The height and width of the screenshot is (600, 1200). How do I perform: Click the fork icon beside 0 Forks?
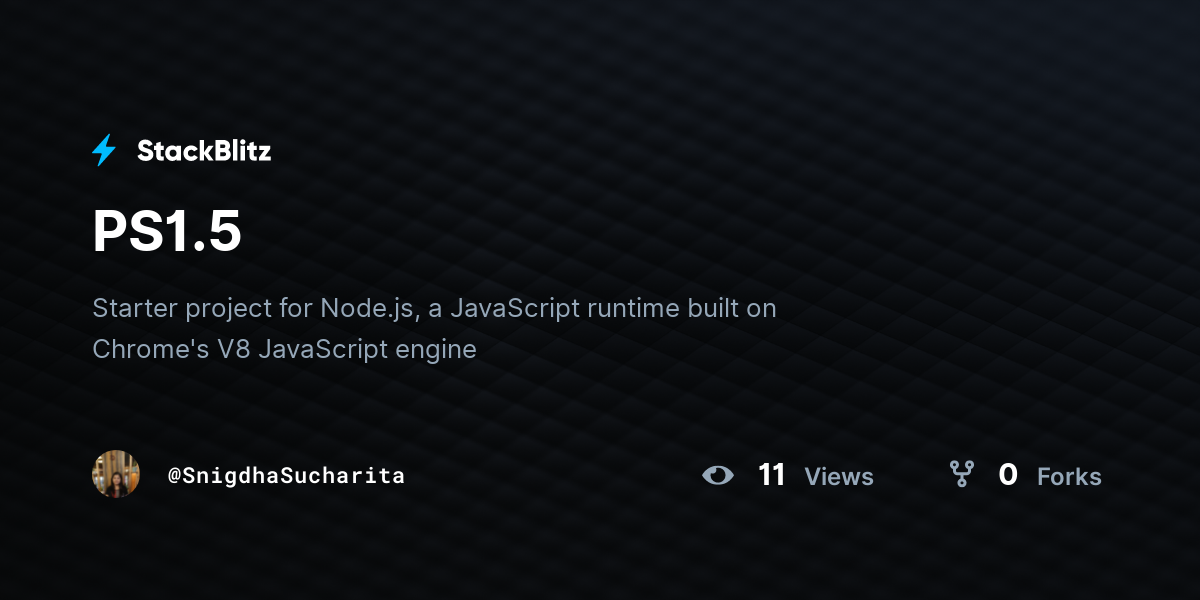(x=961, y=474)
